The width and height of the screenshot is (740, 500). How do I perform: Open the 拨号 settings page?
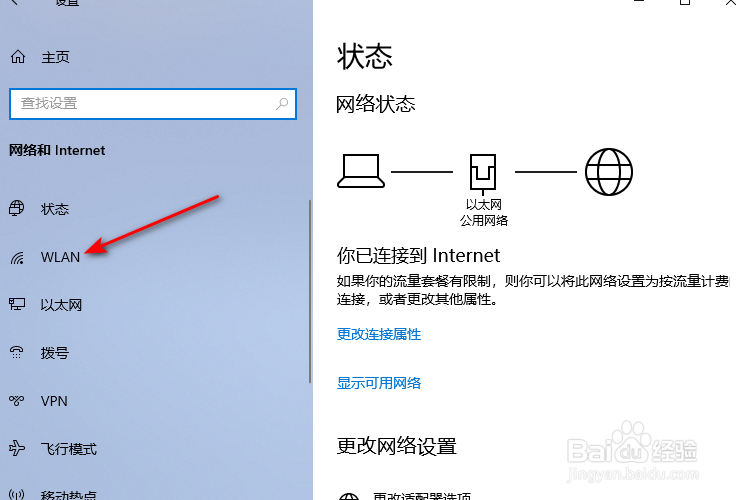(55, 353)
